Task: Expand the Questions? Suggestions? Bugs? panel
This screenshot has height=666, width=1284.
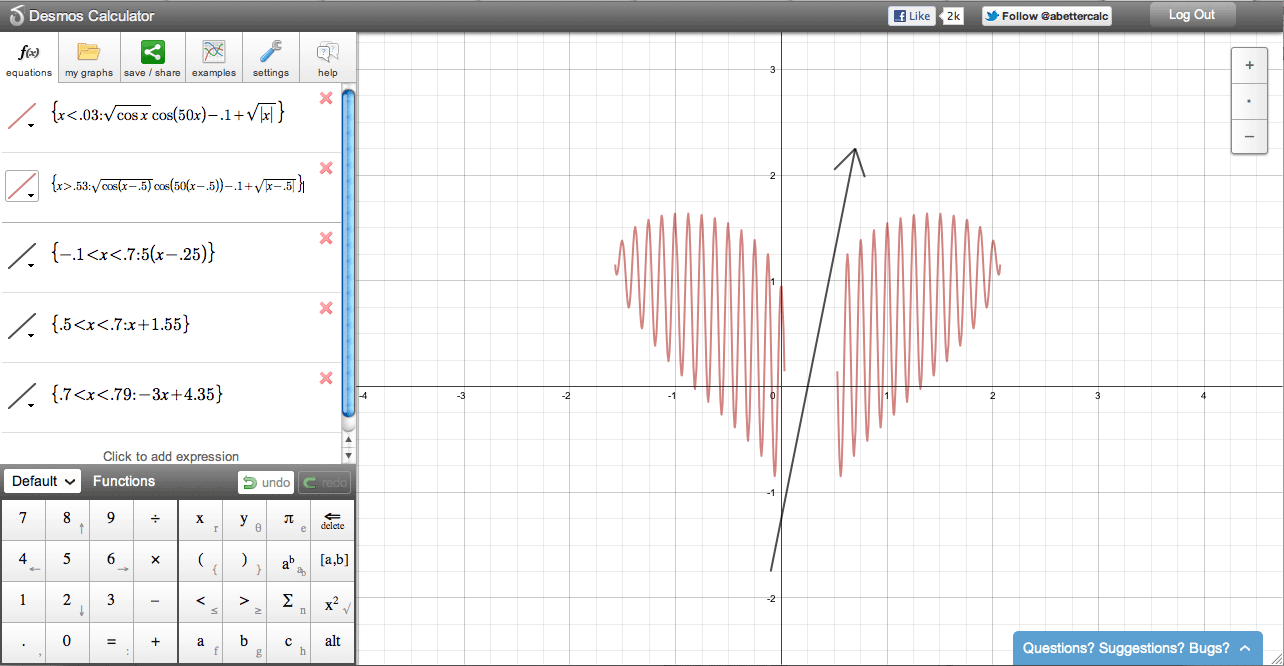Action: 1135,648
